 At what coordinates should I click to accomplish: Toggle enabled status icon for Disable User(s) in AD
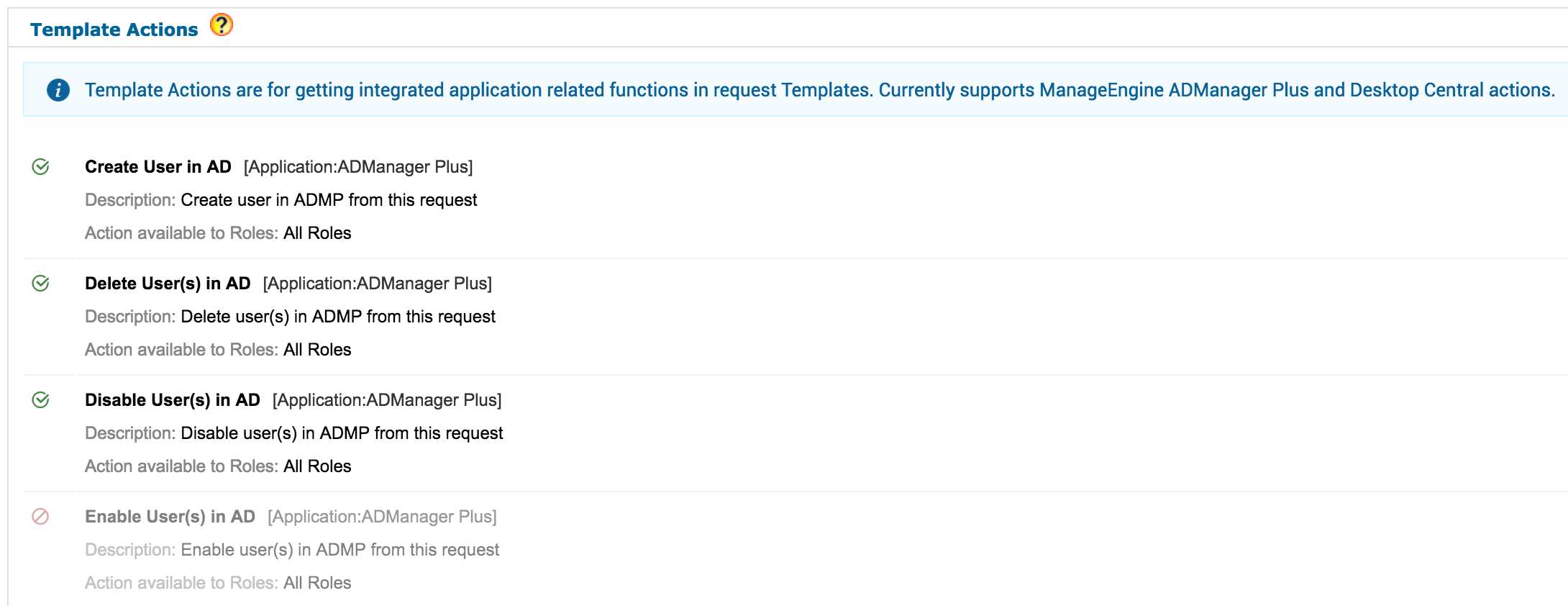pos(41,400)
